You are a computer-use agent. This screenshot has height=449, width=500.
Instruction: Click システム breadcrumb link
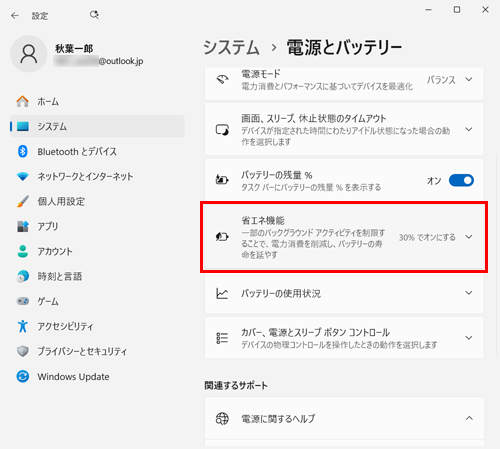[231, 47]
